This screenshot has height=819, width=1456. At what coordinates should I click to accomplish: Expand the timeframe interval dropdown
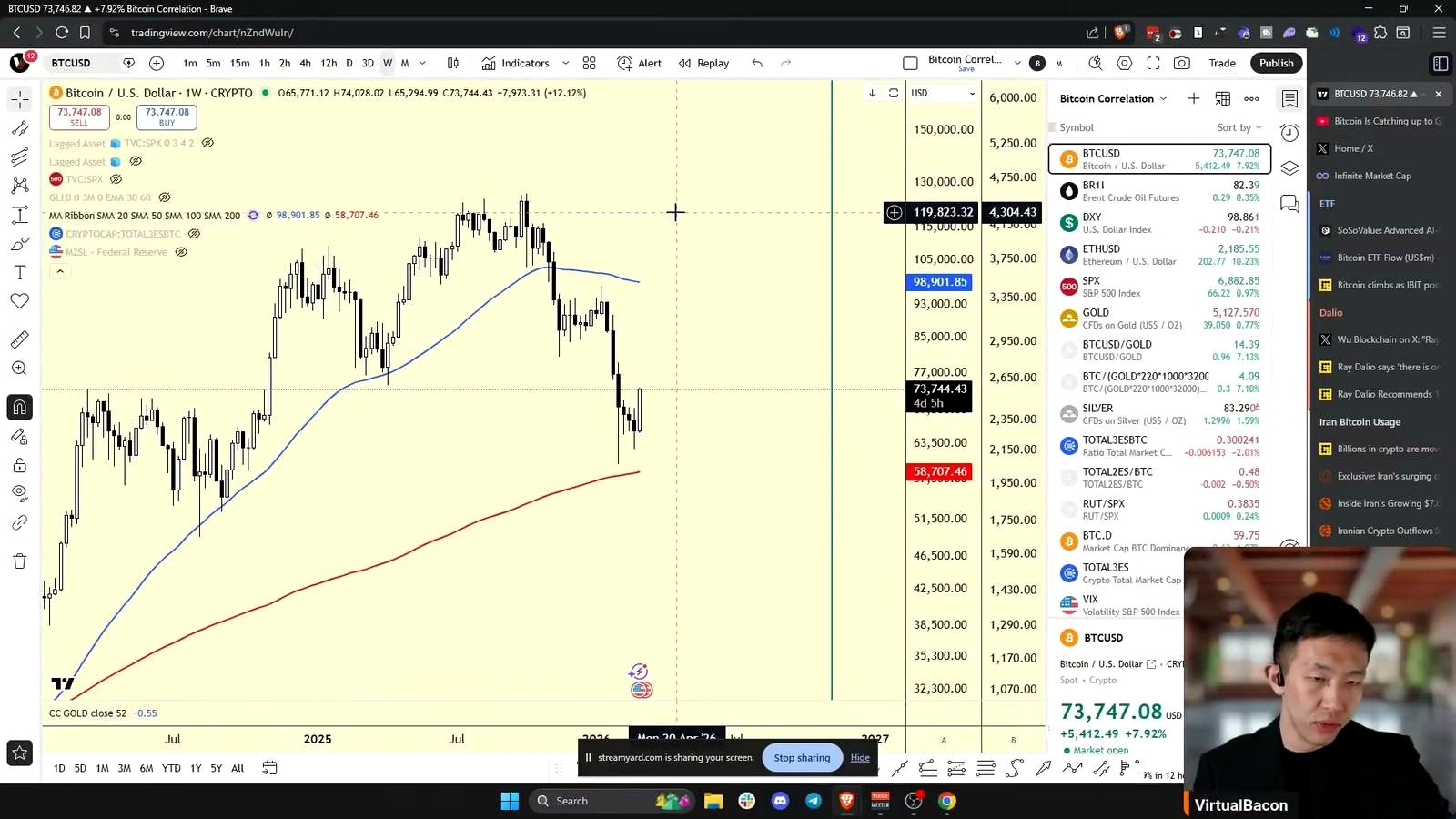point(422,63)
